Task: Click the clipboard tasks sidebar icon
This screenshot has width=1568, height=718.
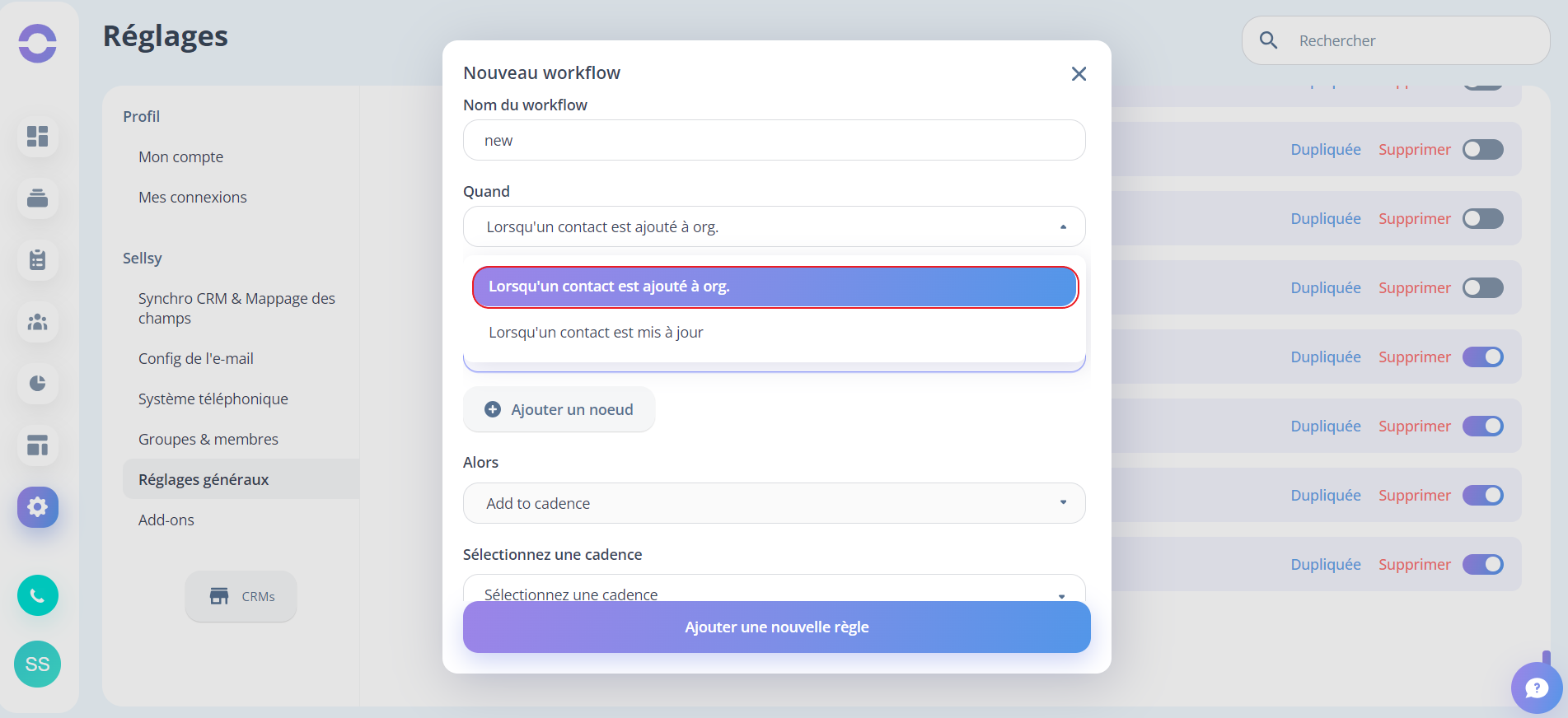Action: click(38, 260)
